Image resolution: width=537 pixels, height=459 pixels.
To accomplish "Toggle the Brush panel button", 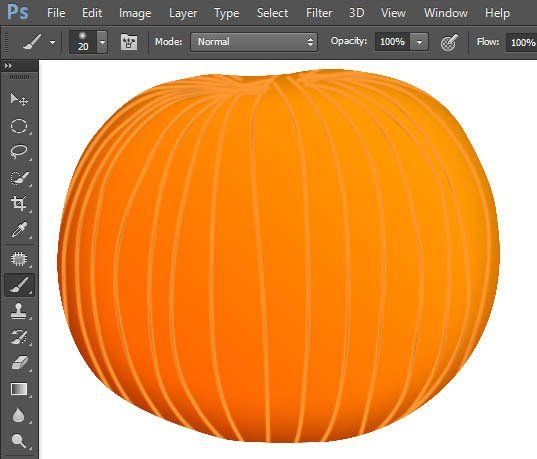I will [x=129, y=42].
